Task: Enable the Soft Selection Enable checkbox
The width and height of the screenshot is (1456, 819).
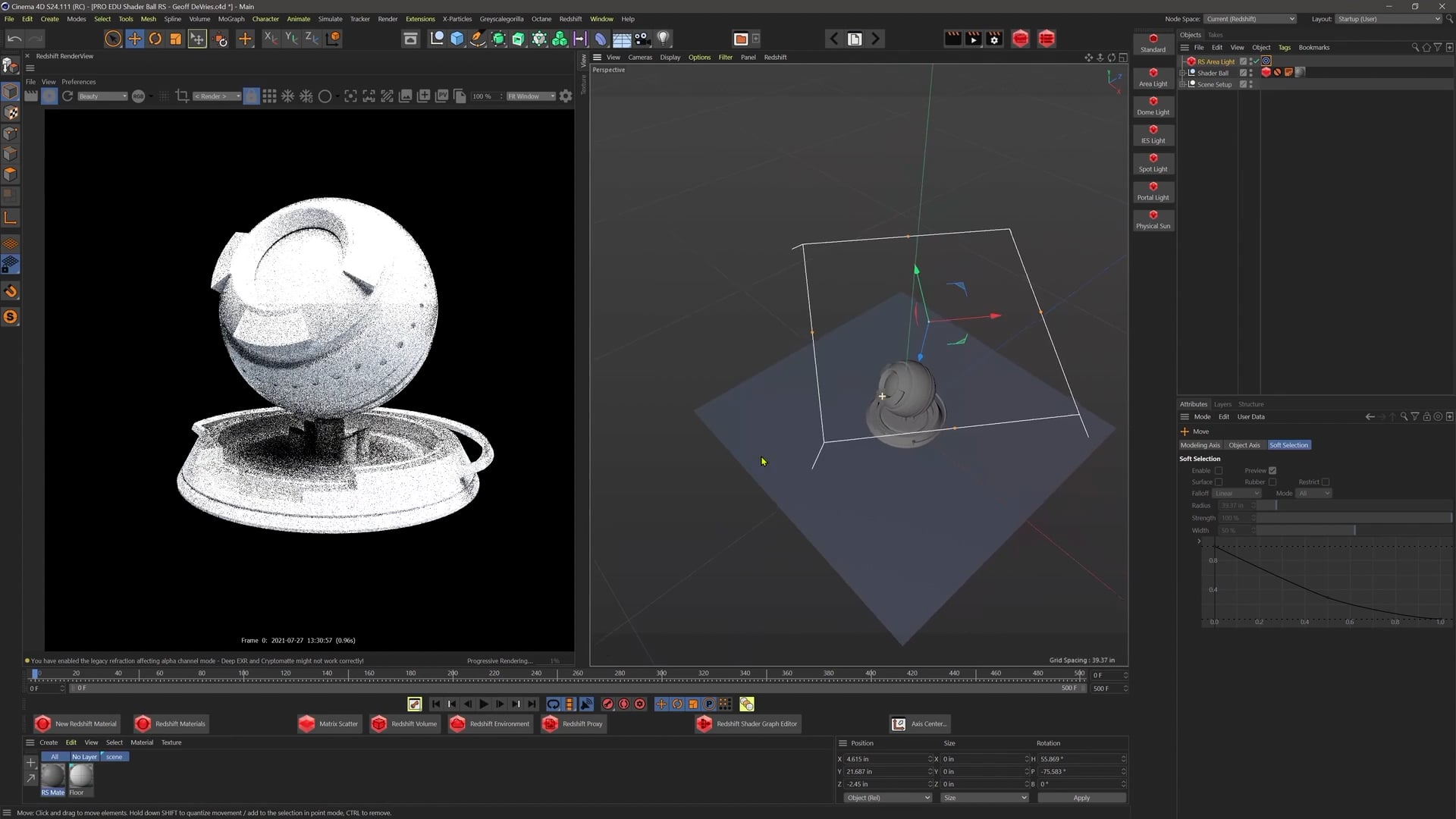Action: (1219, 471)
